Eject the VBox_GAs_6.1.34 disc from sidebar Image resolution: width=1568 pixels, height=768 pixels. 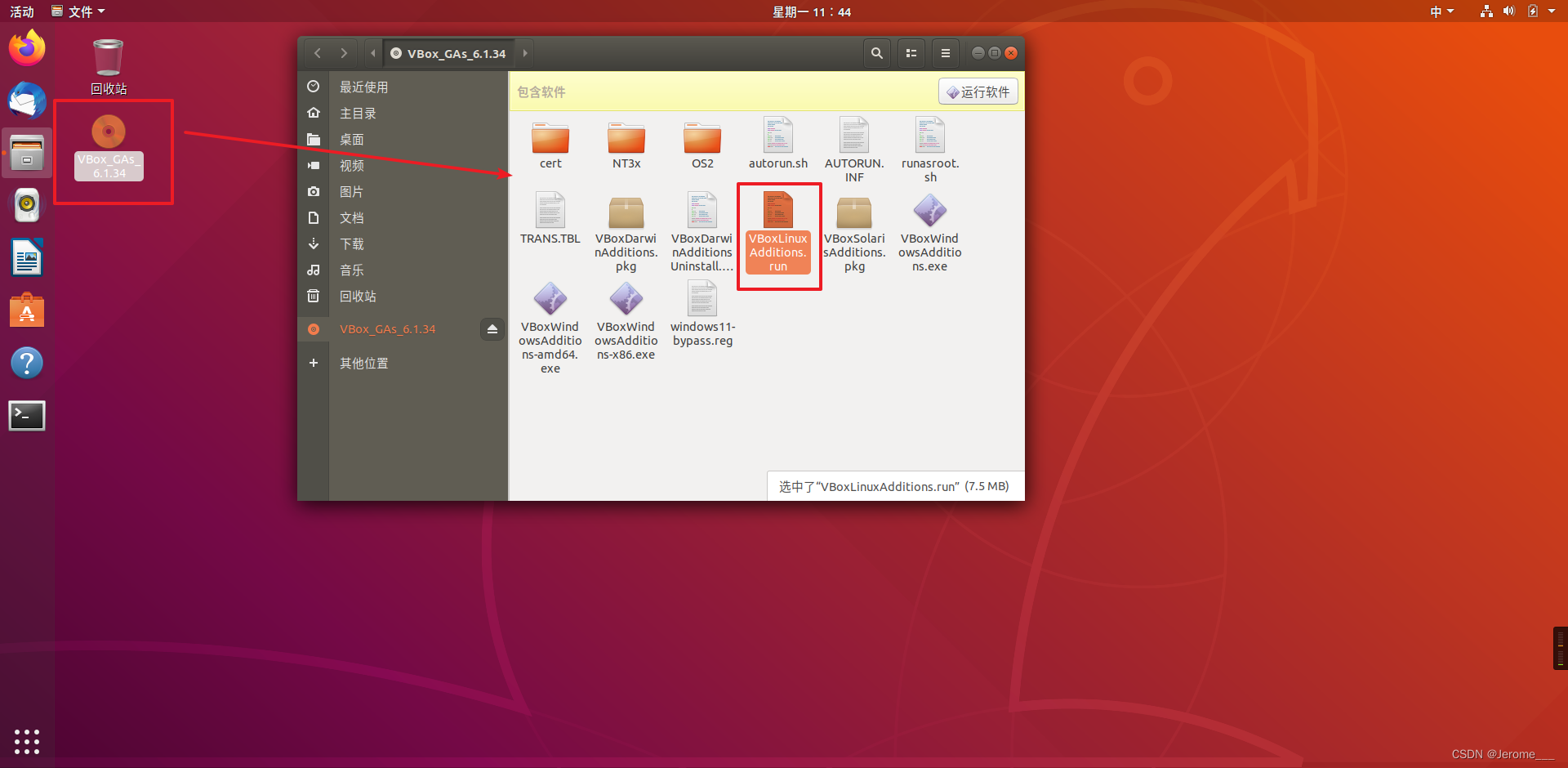[492, 328]
